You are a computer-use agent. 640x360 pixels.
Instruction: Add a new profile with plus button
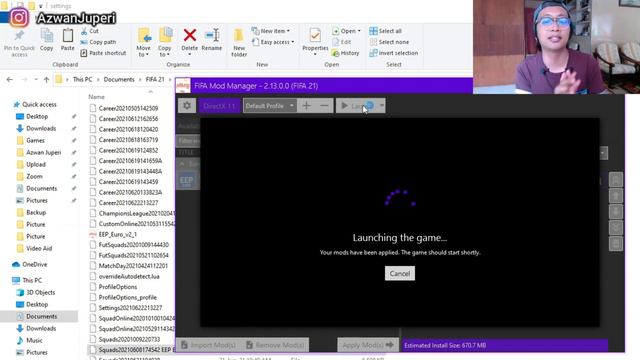(x=306, y=106)
